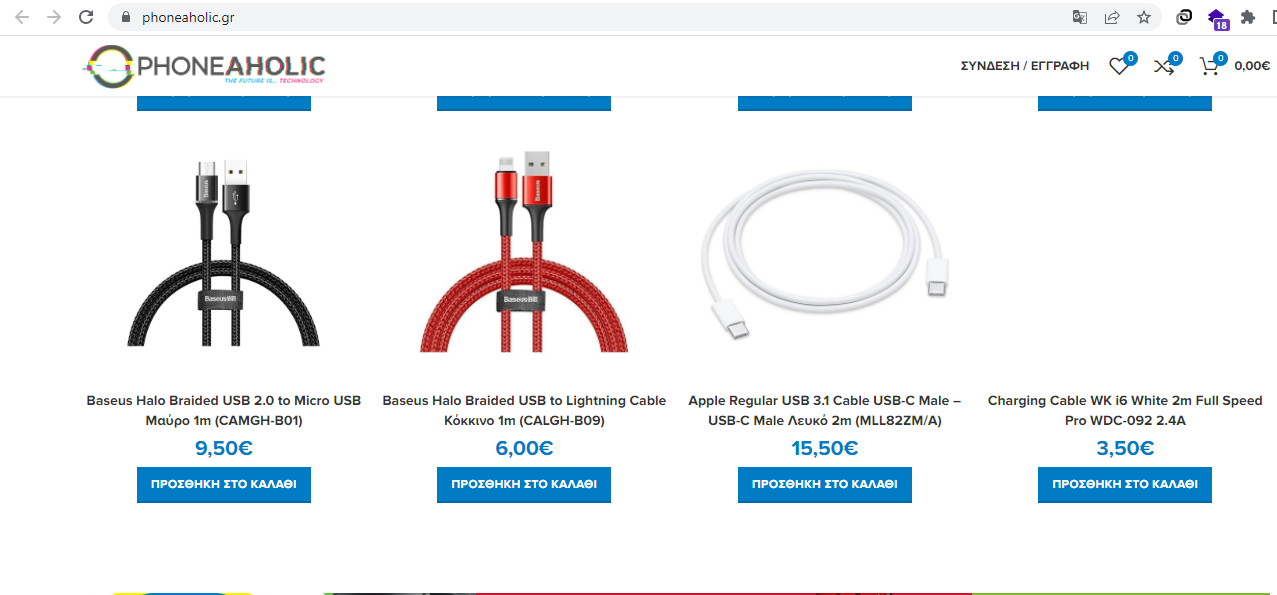Click the browser reload icon
The width and height of the screenshot is (1277, 595).
(x=86, y=17)
